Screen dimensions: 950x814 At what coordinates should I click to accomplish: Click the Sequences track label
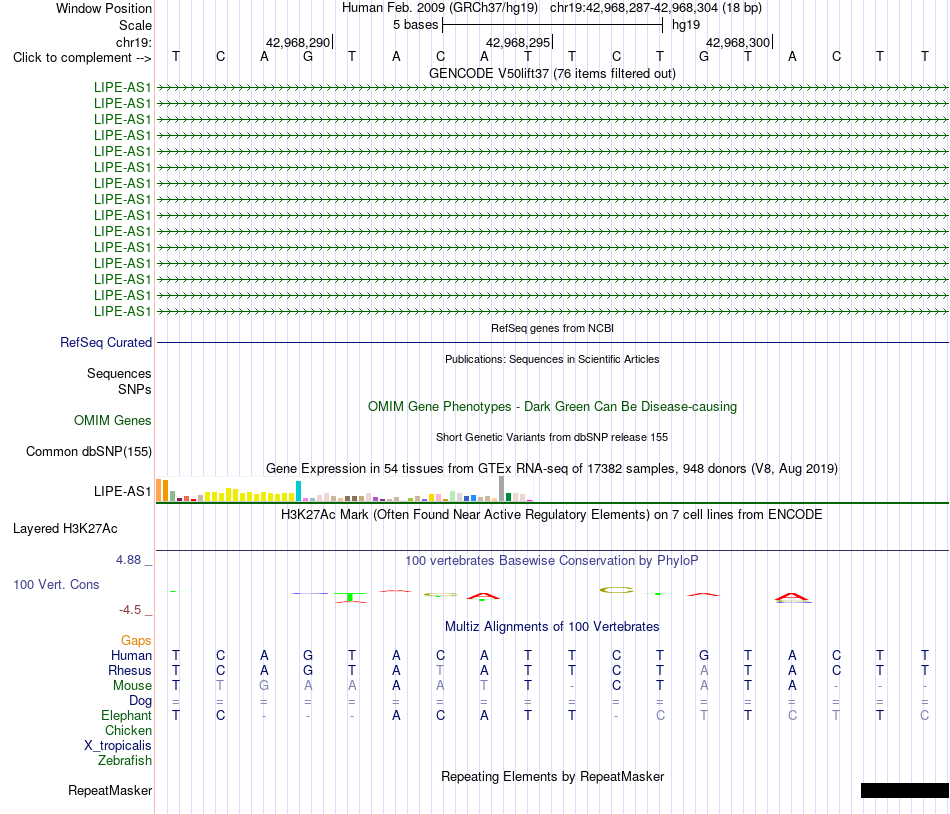[x=119, y=373]
